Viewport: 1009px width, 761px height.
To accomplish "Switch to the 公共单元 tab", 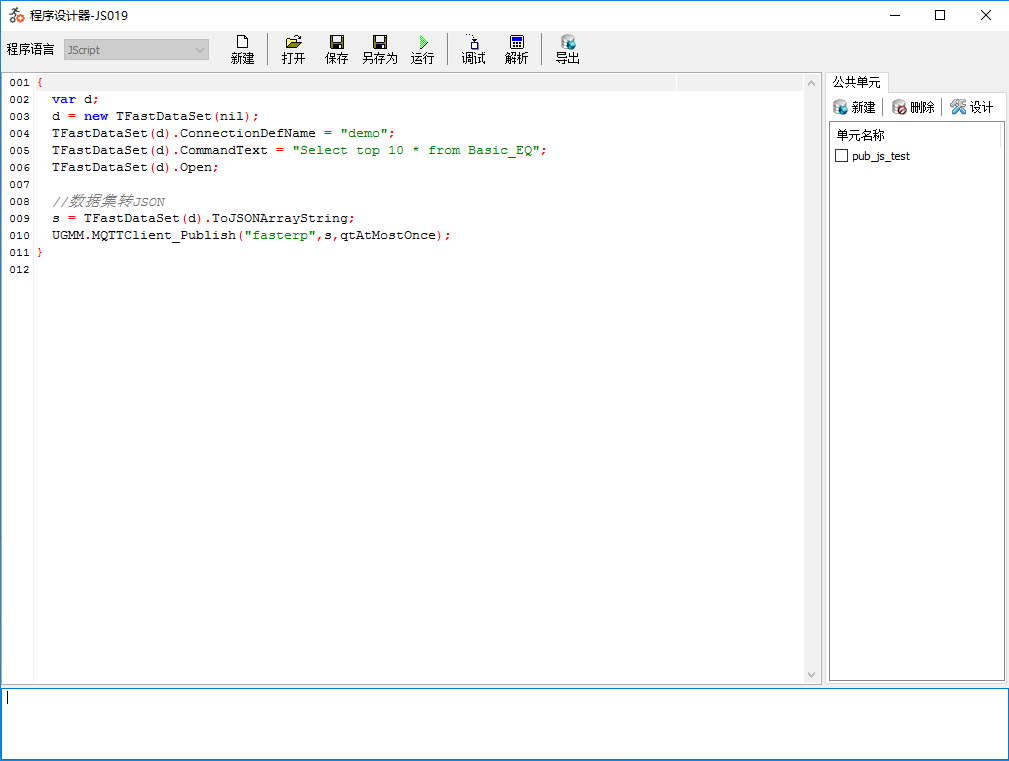I will 856,82.
